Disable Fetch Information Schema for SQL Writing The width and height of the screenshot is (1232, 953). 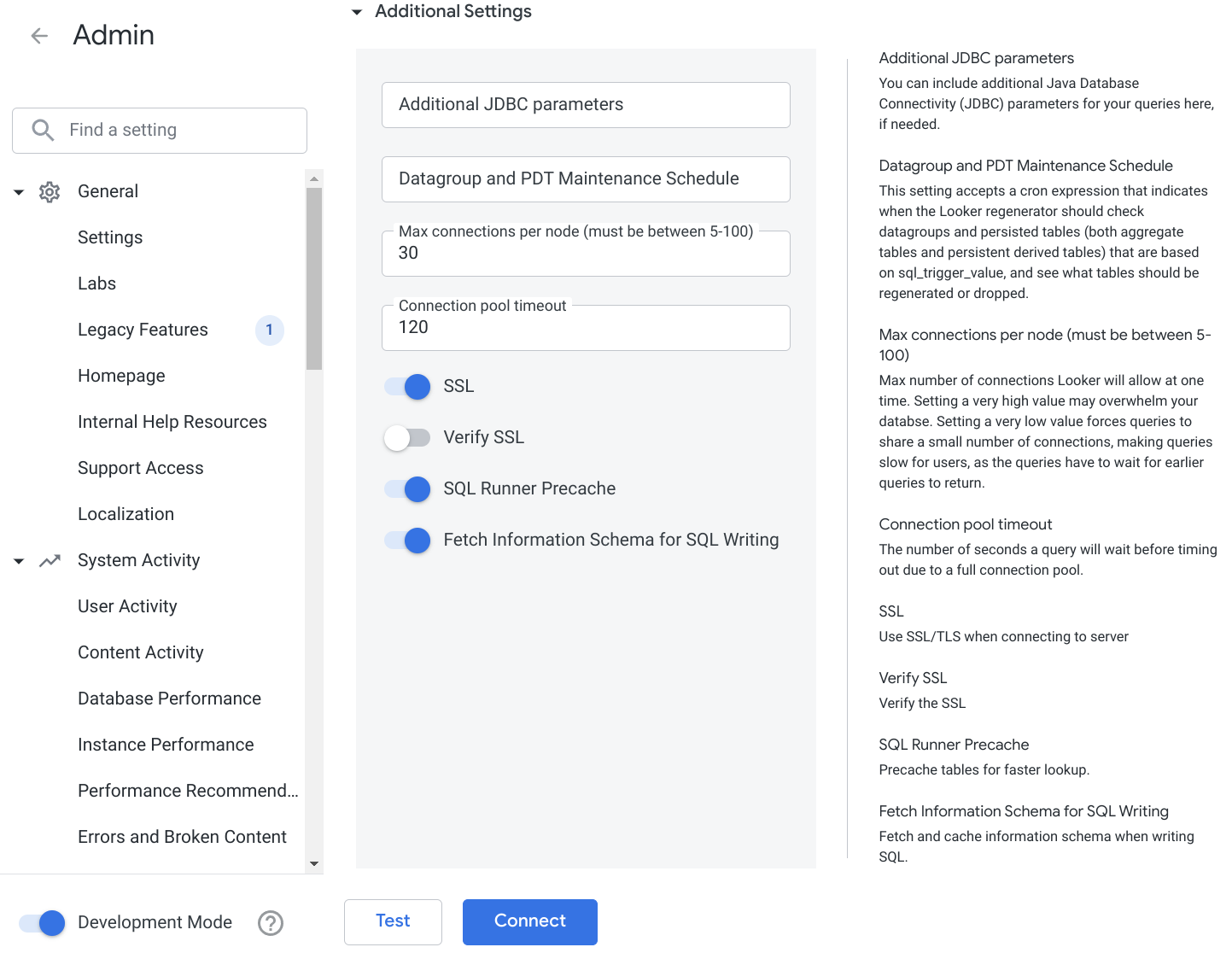(406, 540)
